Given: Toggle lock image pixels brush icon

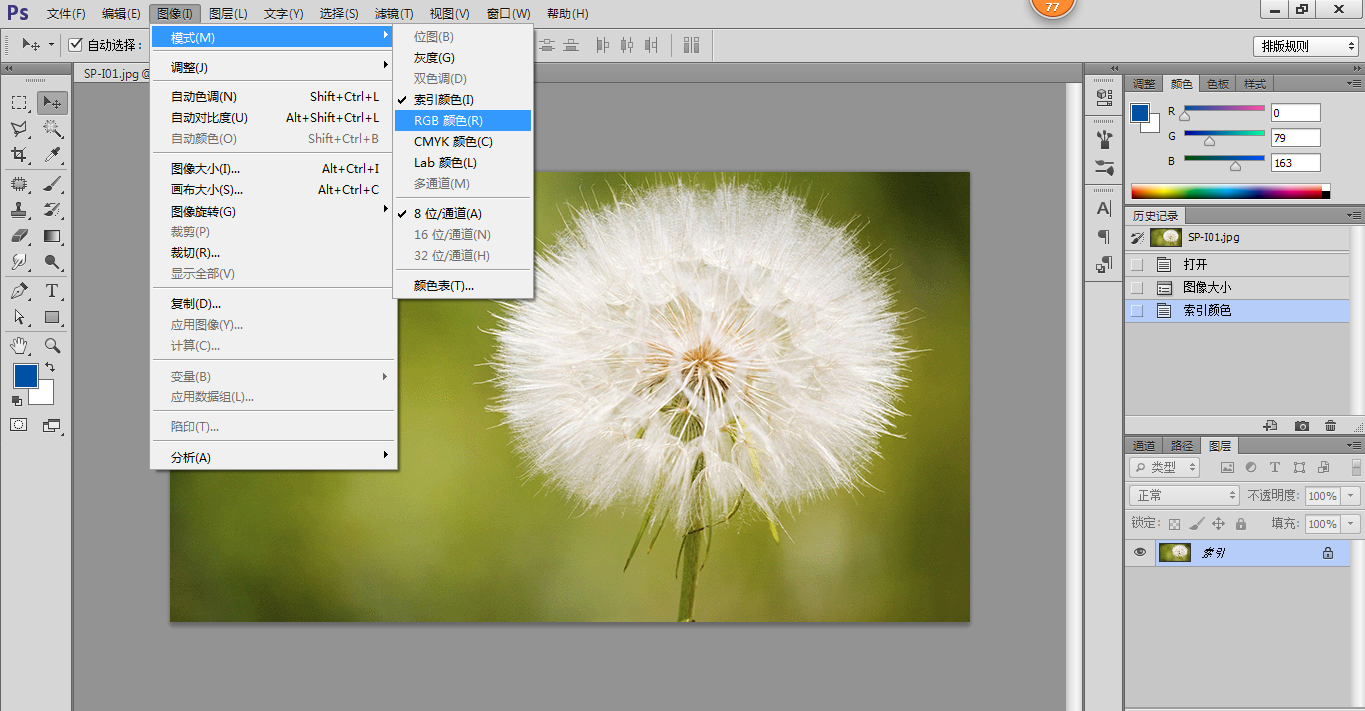Looking at the screenshot, I should point(1197,524).
